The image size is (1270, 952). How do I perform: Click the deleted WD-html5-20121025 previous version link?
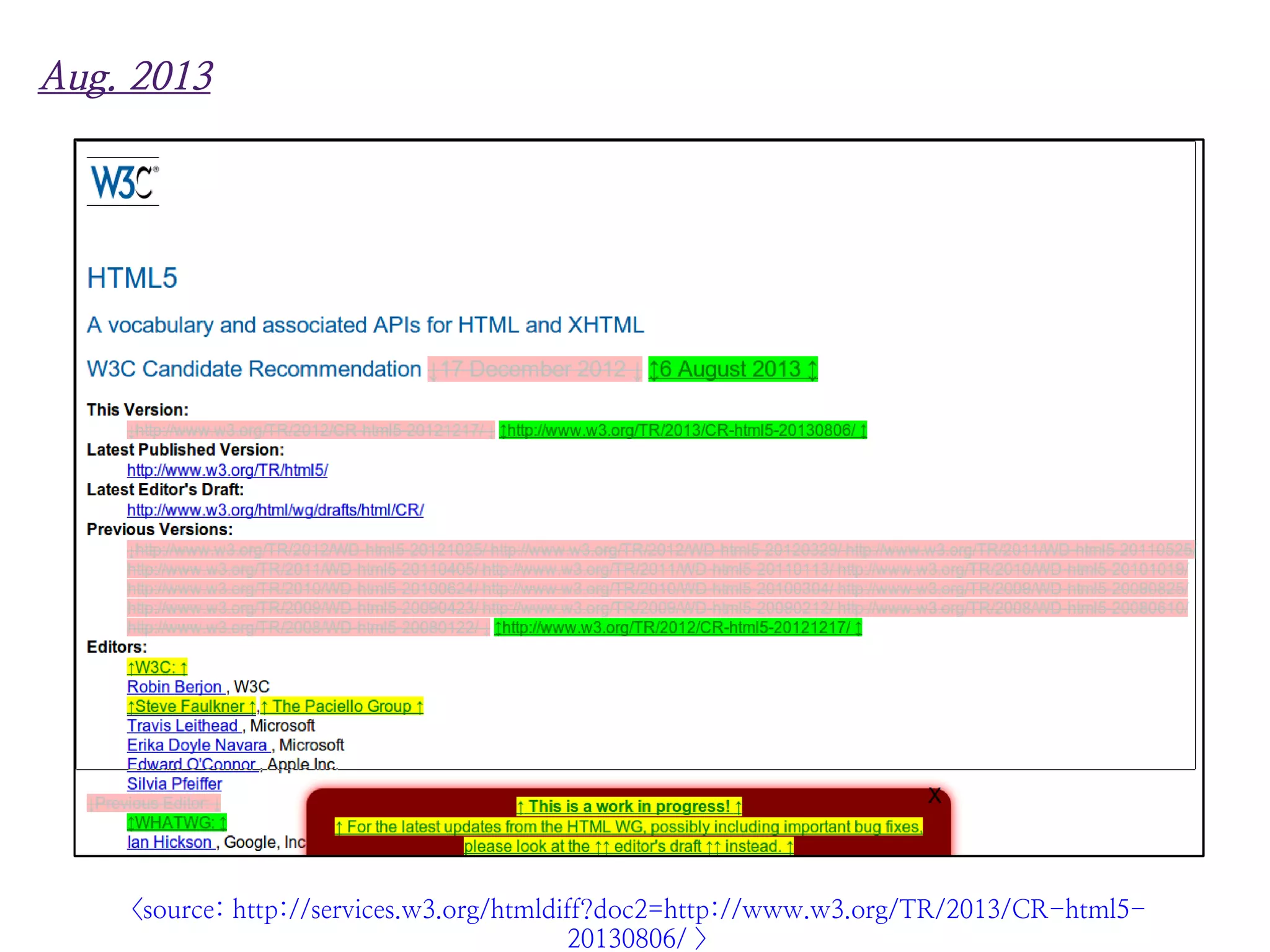[308, 549]
